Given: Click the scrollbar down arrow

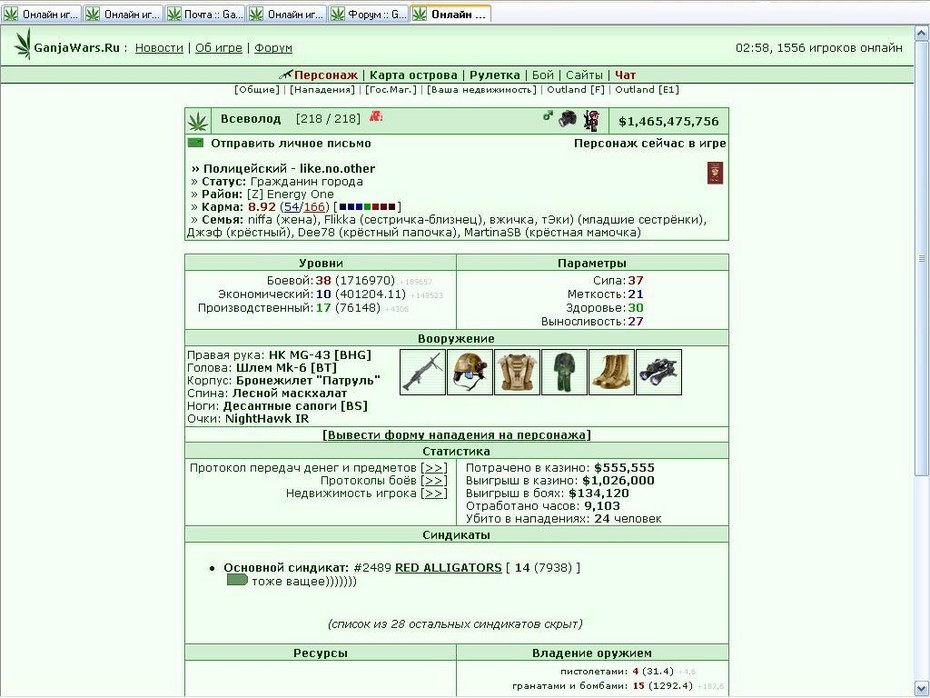Looking at the screenshot, I should point(922,689).
